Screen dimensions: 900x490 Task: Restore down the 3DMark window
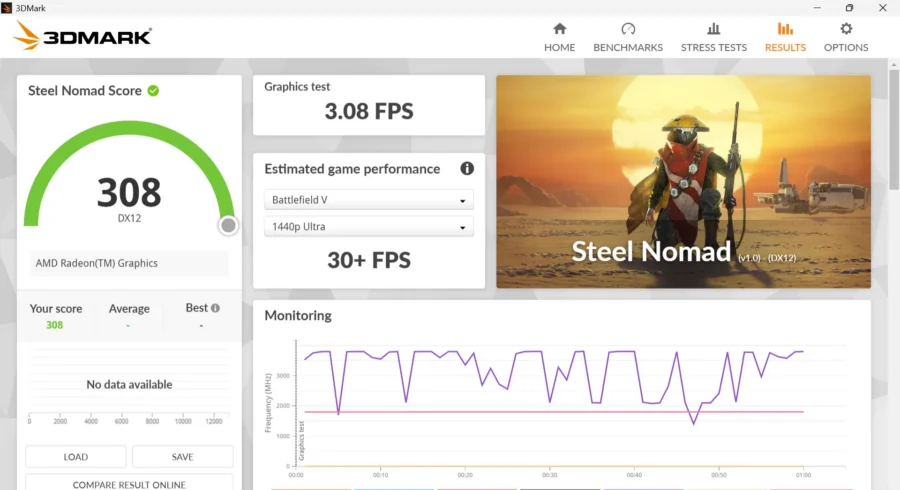pyautogui.click(x=849, y=8)
